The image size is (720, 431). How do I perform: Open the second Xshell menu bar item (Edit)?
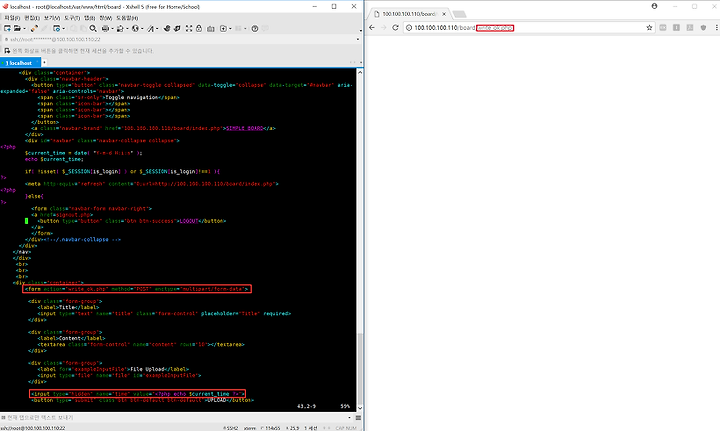pyautogui.click(x=32, y=18)
